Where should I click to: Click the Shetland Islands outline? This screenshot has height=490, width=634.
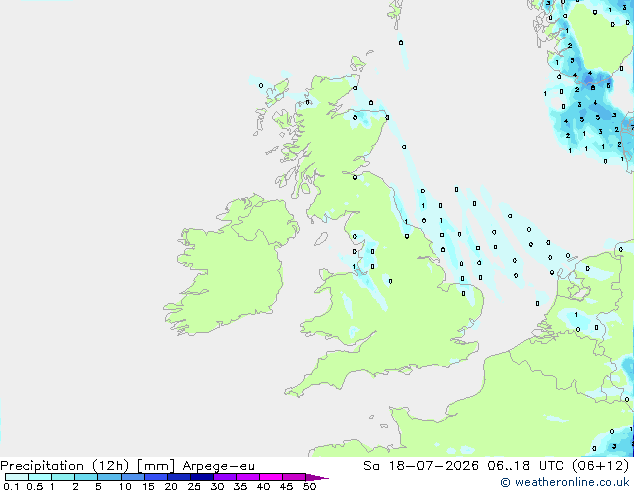[396, 13]
